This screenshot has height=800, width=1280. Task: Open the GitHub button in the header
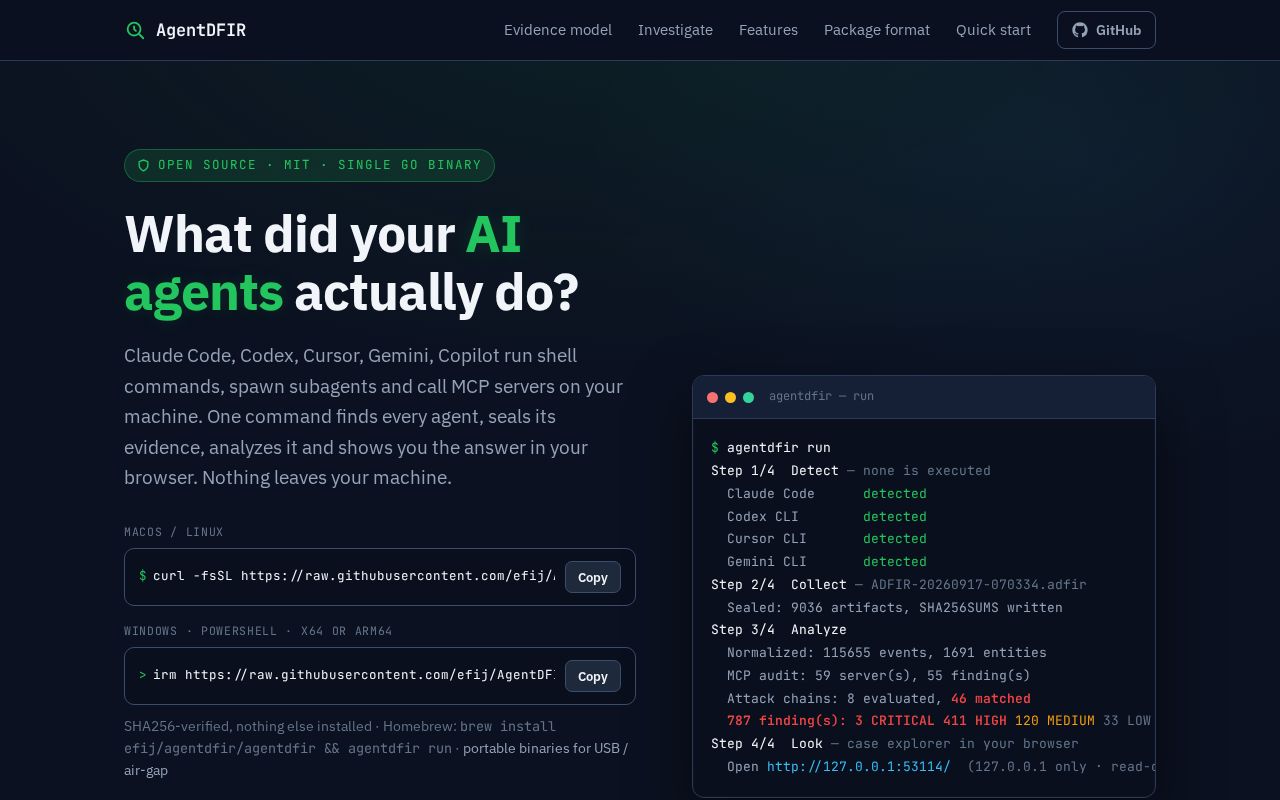click(x=1106, y=30)
